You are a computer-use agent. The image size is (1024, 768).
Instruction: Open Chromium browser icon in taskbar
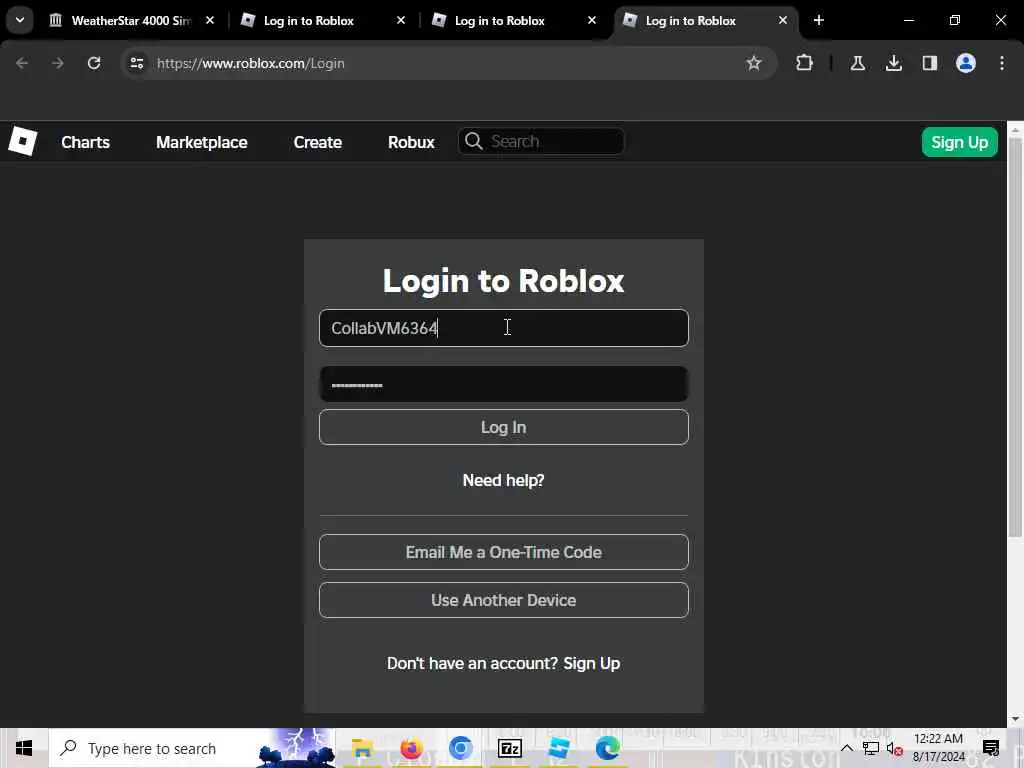pos(460,748)
